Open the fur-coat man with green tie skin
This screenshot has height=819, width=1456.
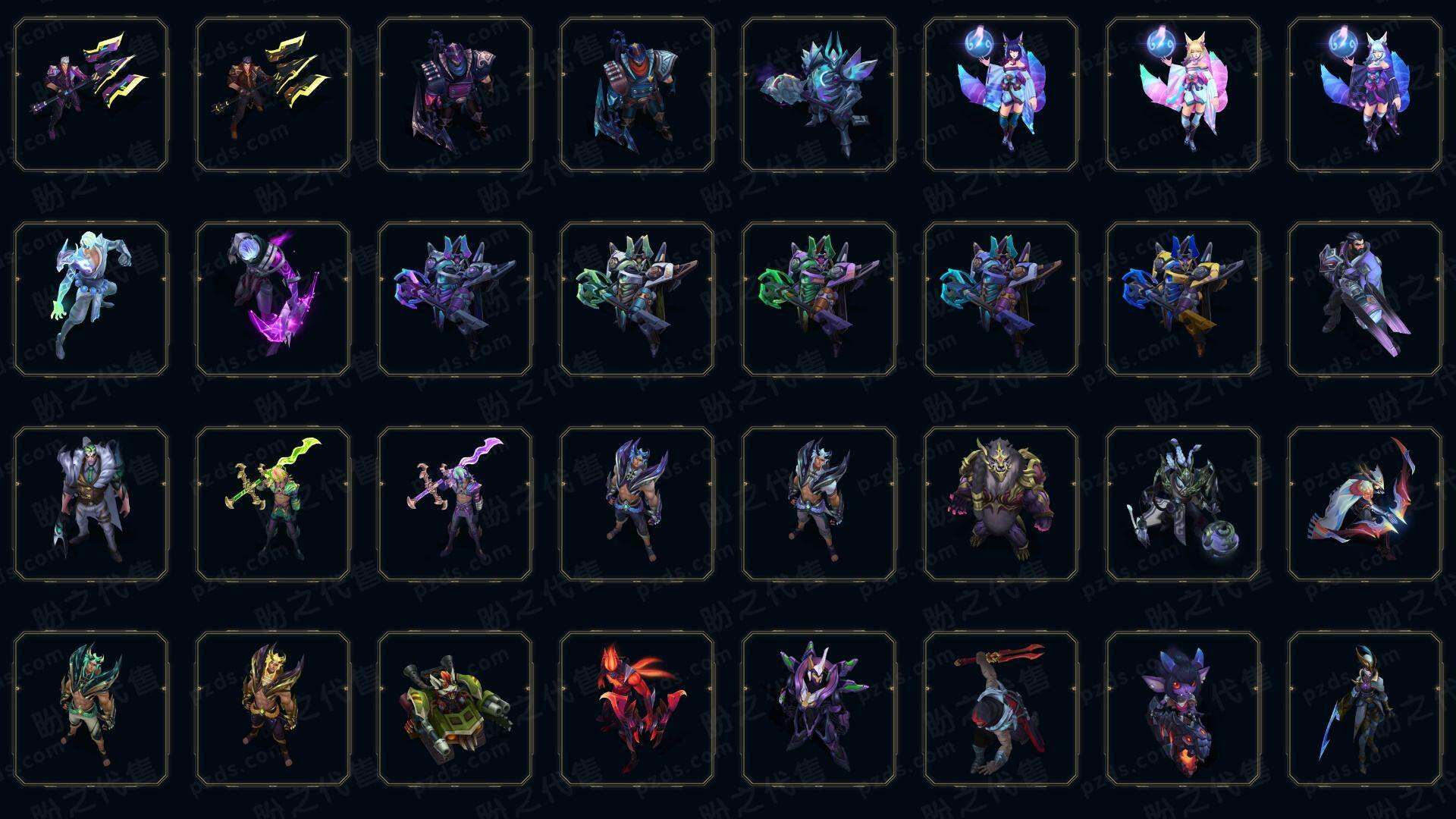[x=91, y=504]
